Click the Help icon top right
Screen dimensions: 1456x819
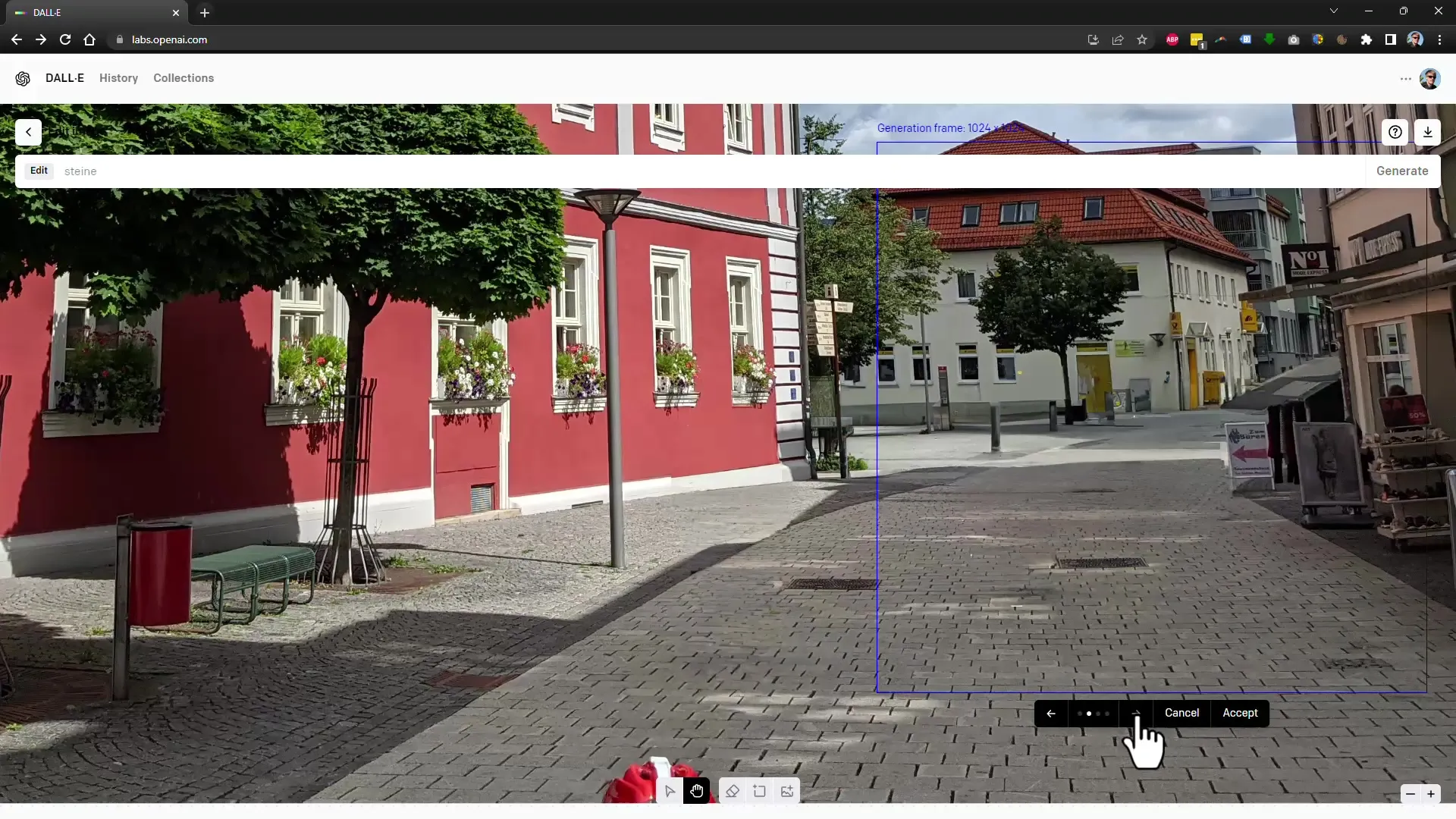tap(1394, 131)
